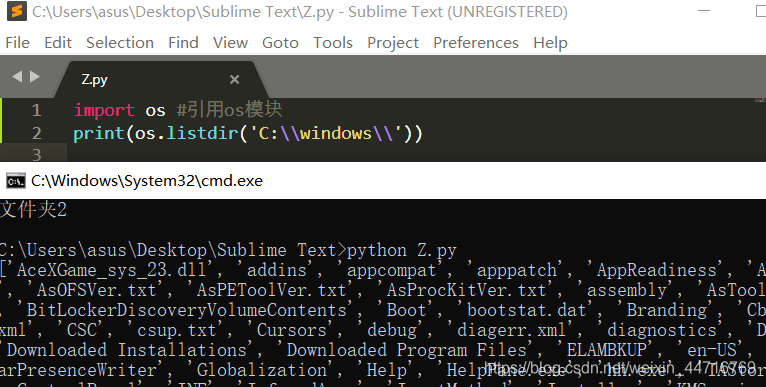Viewport: 766px width, 387px height.
Task: Click the cmd.exe window title text
Action: [x=147, y=181]
